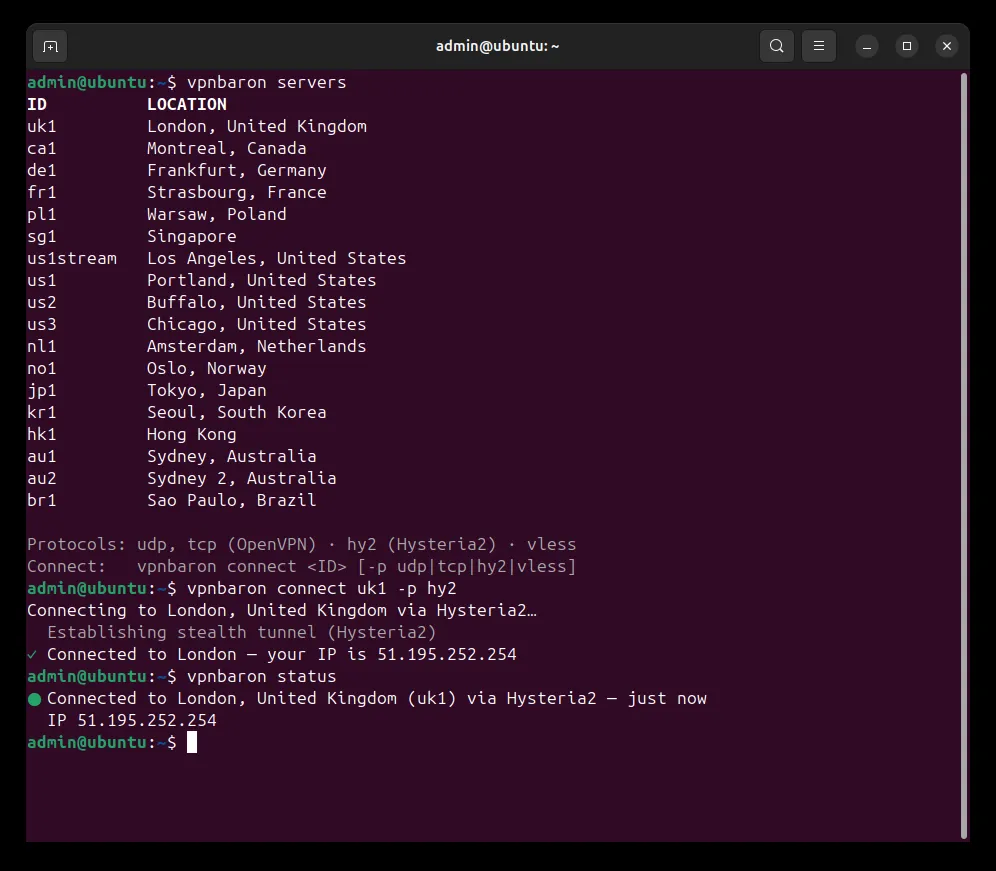Click 'Singapore' location
The image size is (996, 871).
tap(192, 237)
